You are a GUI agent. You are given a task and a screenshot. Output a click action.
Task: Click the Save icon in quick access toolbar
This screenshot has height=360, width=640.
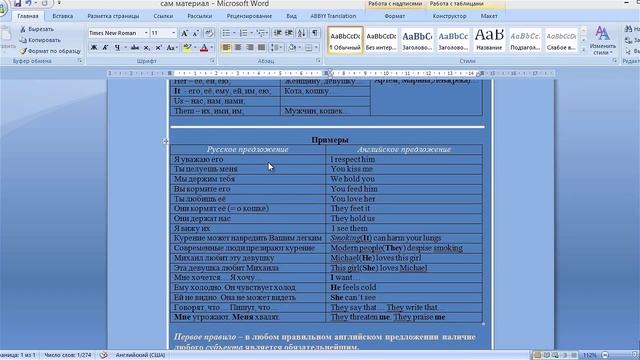[x=17, y=3]
